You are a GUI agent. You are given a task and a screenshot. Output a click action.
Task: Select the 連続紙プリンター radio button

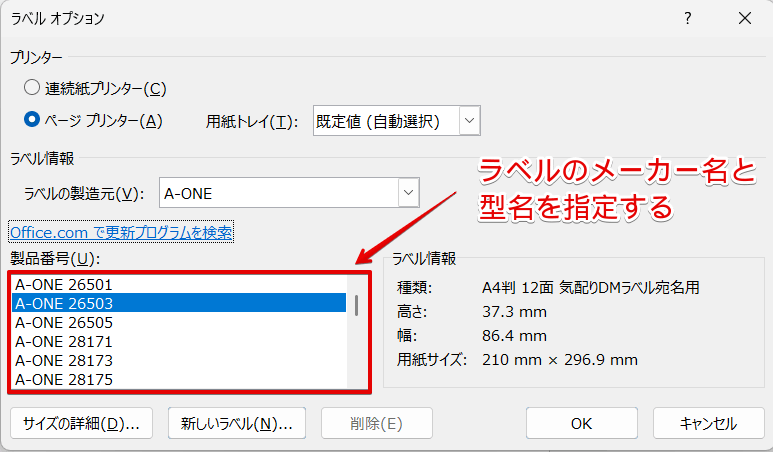pos(32,88)
